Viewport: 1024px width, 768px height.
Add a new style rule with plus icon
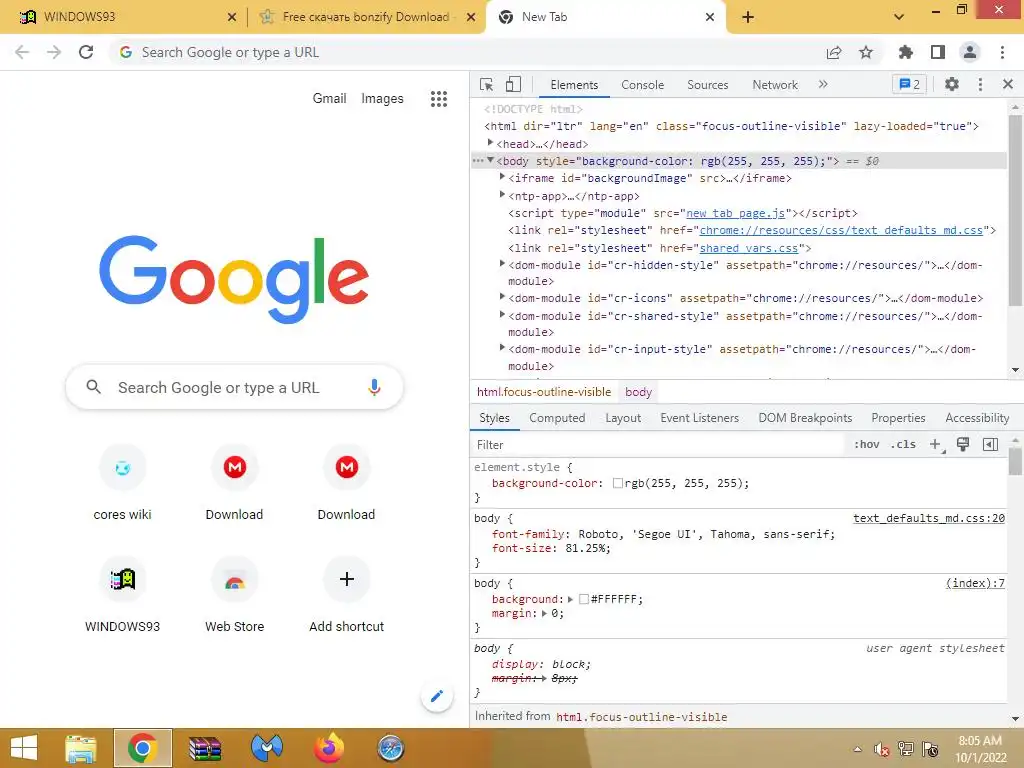[x=936, y=445]
